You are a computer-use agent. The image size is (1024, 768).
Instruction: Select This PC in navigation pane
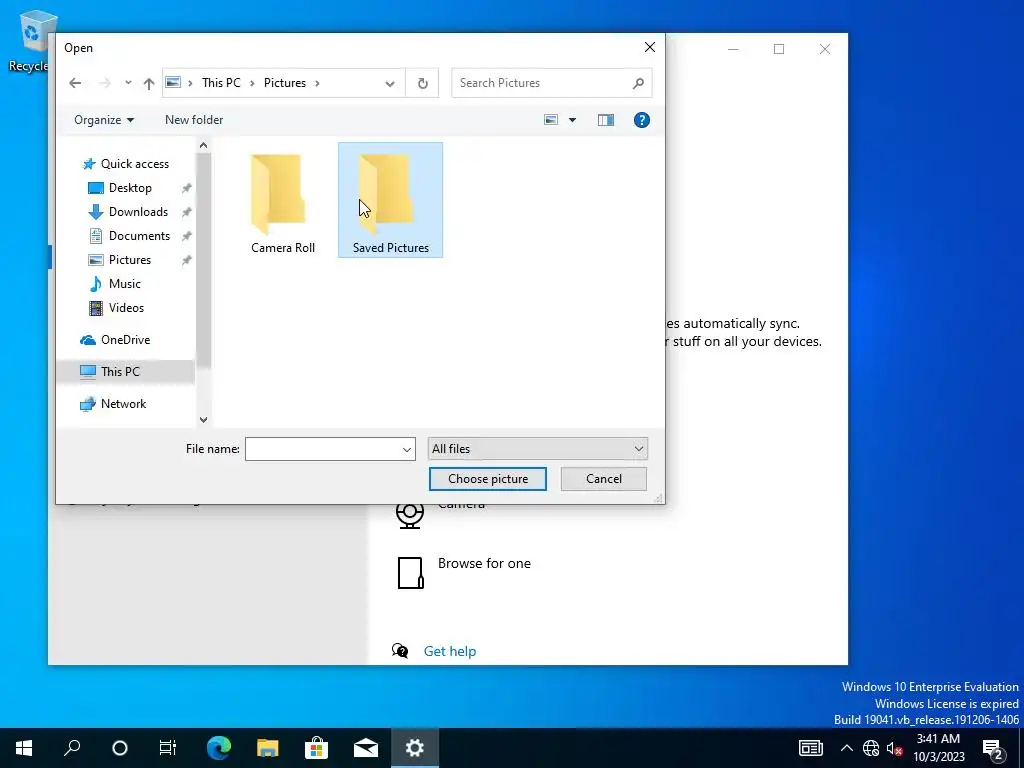[120, 372]
